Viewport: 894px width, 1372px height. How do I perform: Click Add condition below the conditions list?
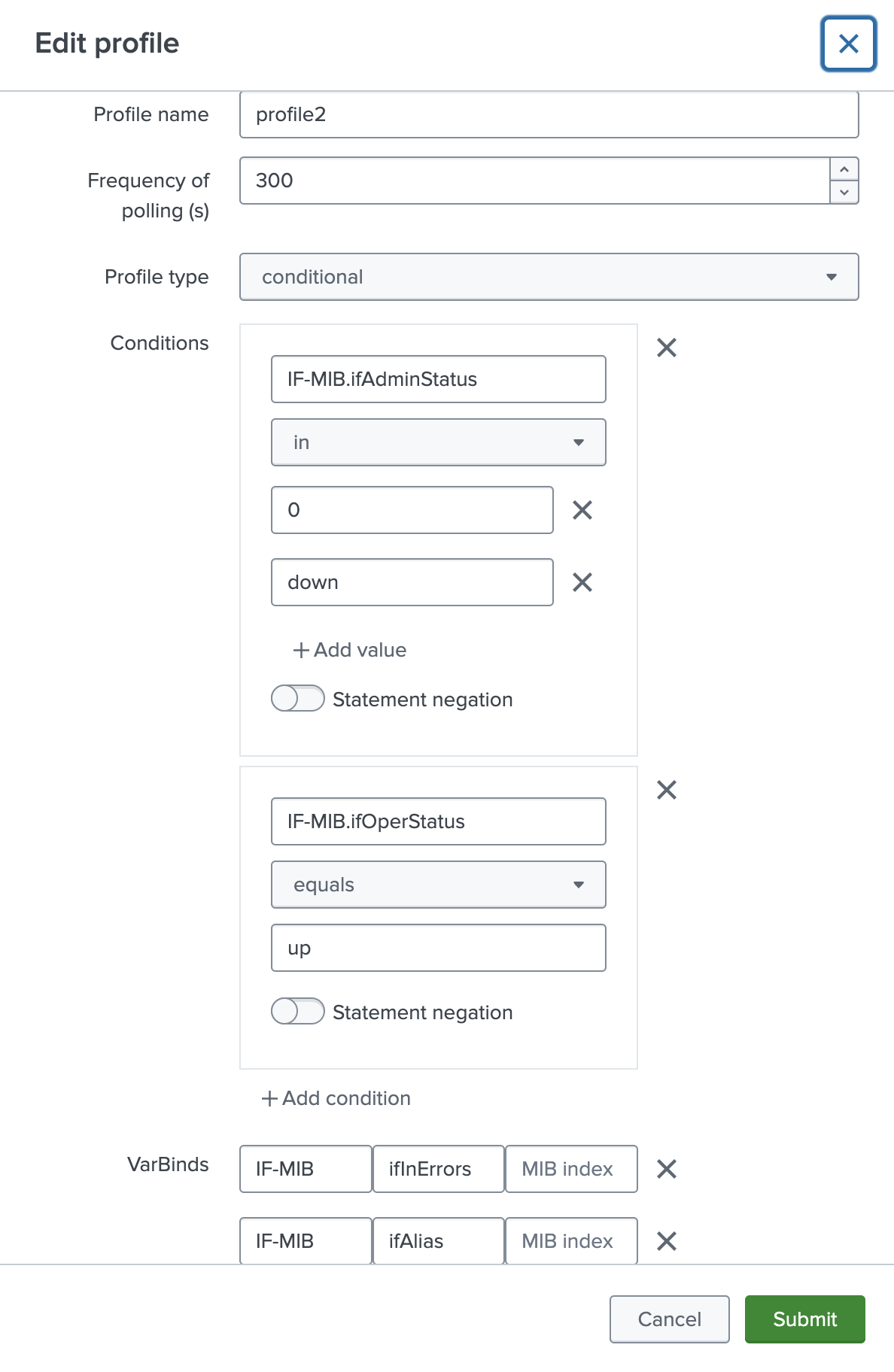[x=336, y=1099]
